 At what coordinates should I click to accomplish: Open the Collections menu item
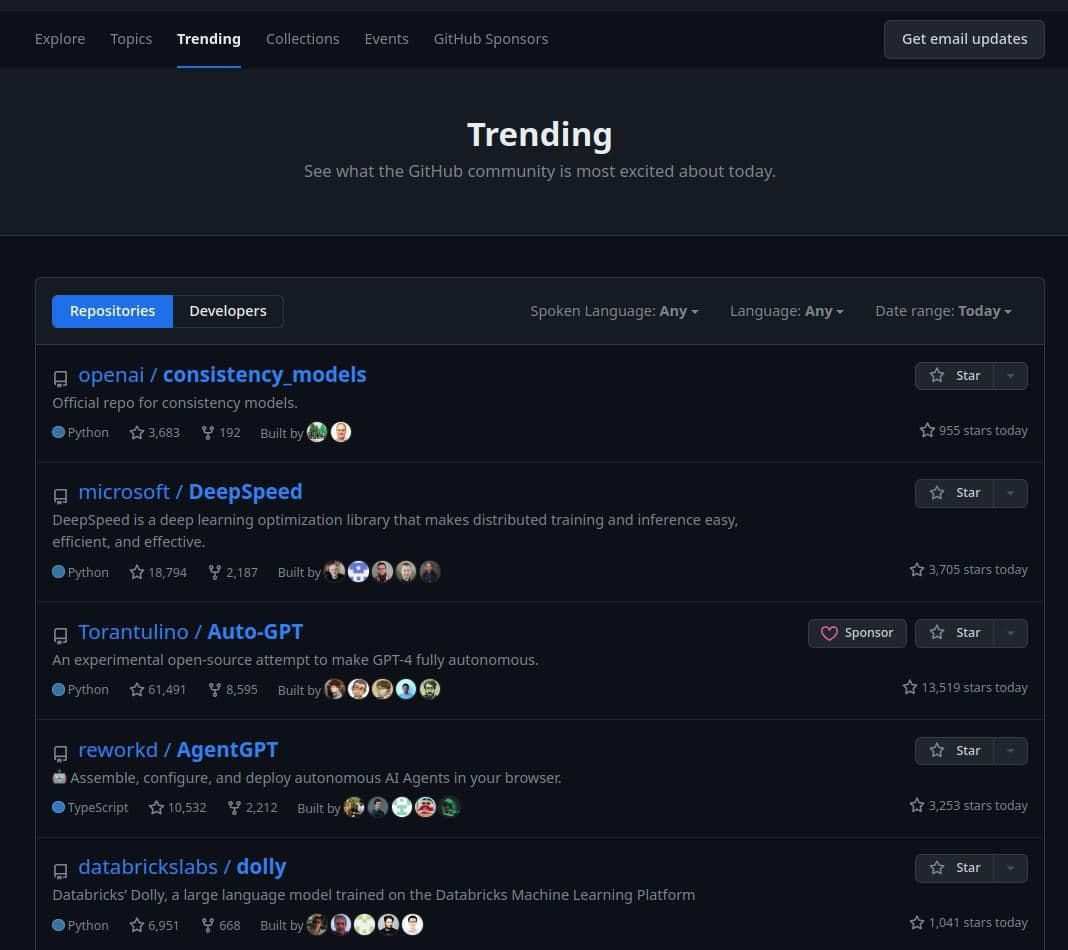tap(302, 39)
